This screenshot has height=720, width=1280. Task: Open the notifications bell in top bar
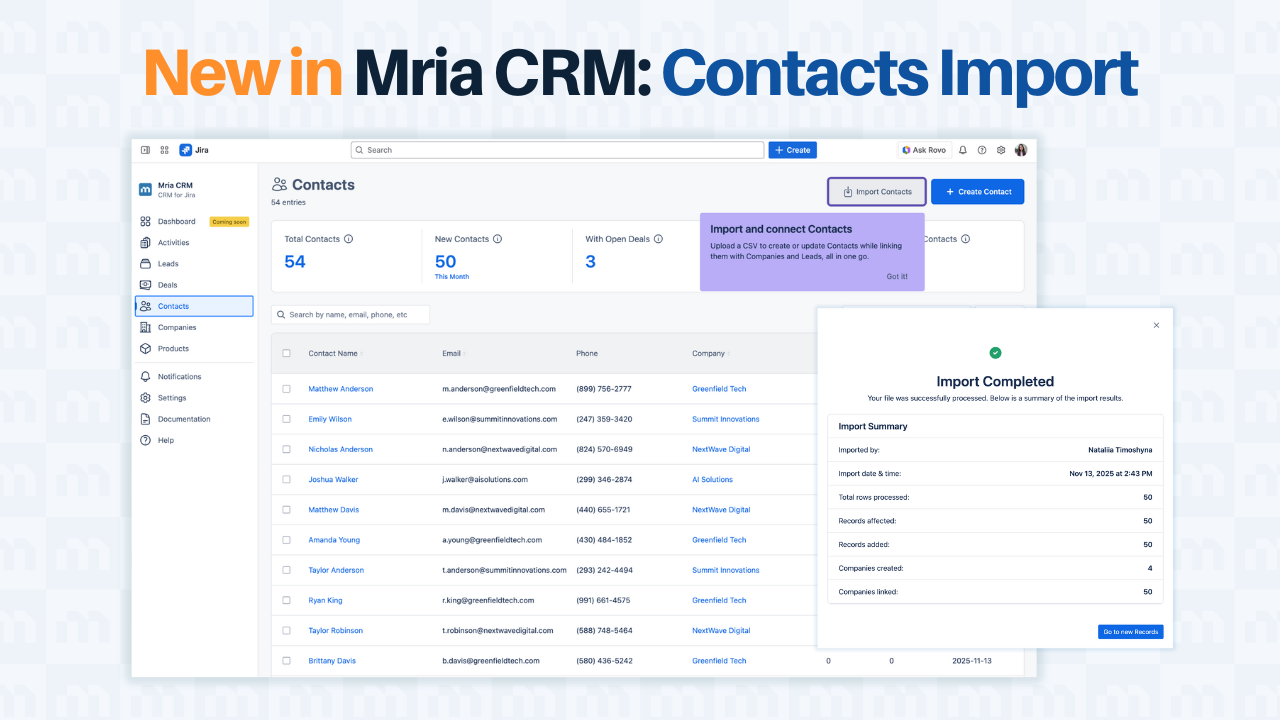(x=963, y=150)
